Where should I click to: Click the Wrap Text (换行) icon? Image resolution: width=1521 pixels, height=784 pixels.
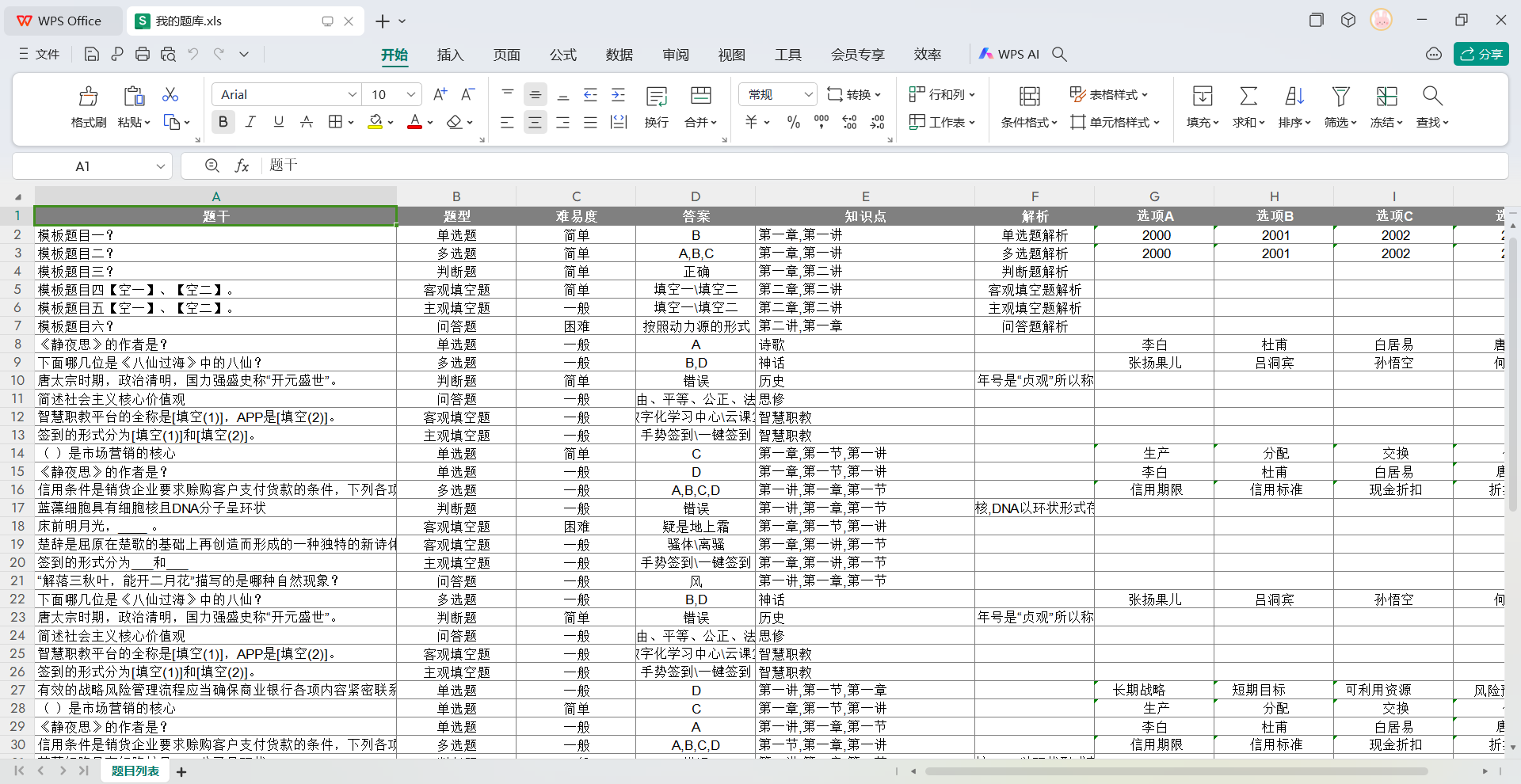coord(656,97)
